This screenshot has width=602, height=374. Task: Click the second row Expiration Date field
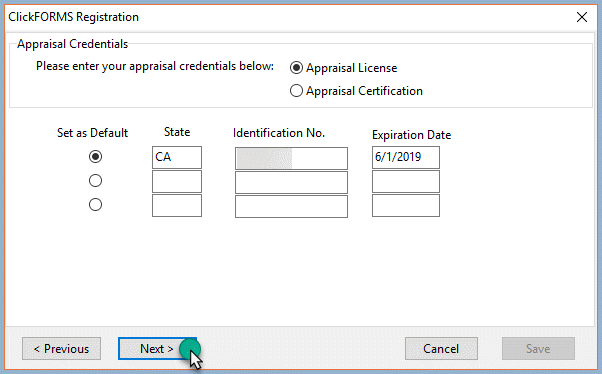pos(406,181)
